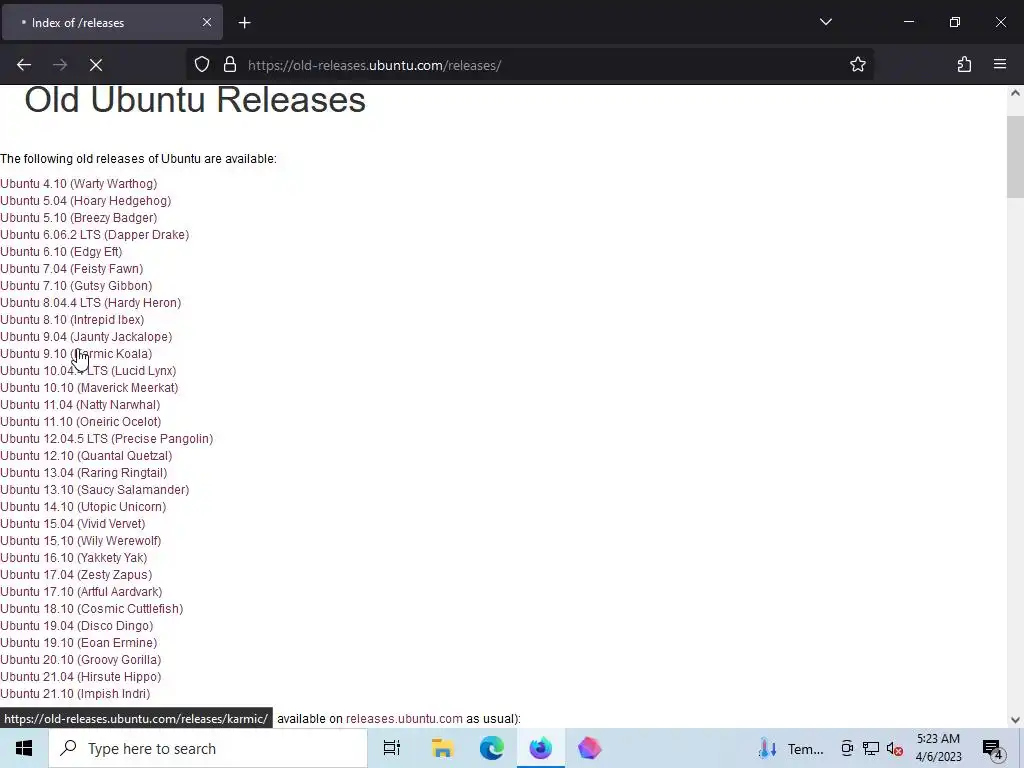Open Ubuntu 7.04 (Feisty Fawn) link
This screenshot has width=1024, height=768.
pos(72,268)
